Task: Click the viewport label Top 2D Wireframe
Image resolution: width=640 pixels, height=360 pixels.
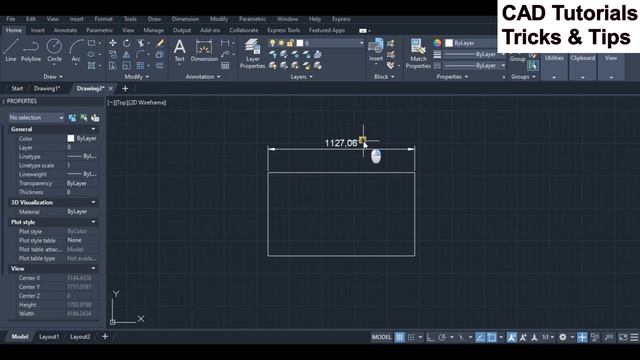Action: pyautogui.click(x=137, y=102)
